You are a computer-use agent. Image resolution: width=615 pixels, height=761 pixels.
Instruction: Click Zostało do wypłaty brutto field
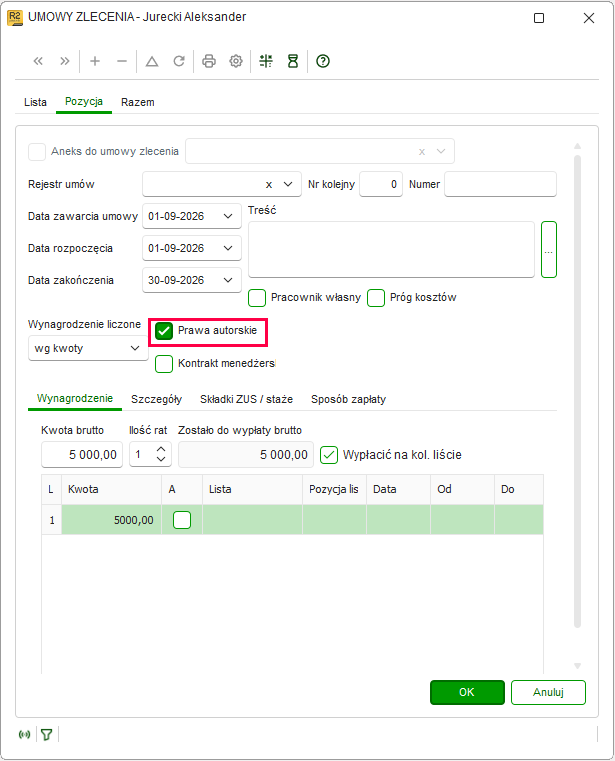click(246, 455)
